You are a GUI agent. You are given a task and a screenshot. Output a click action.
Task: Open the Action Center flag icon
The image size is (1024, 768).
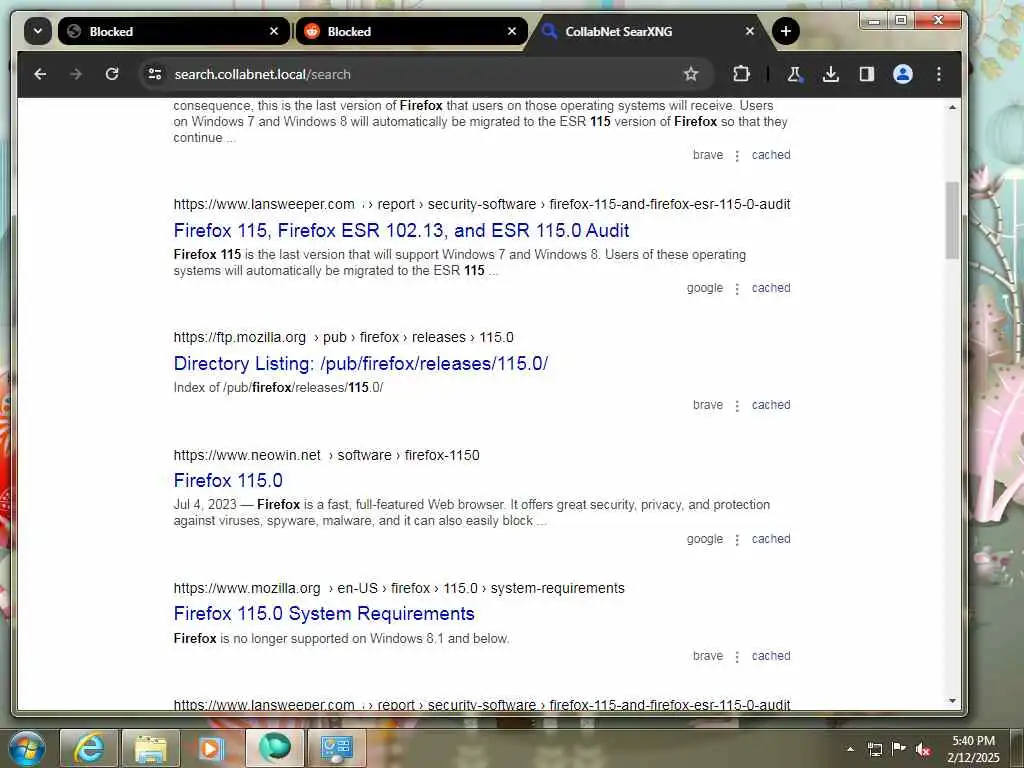[x=899, y=749]
